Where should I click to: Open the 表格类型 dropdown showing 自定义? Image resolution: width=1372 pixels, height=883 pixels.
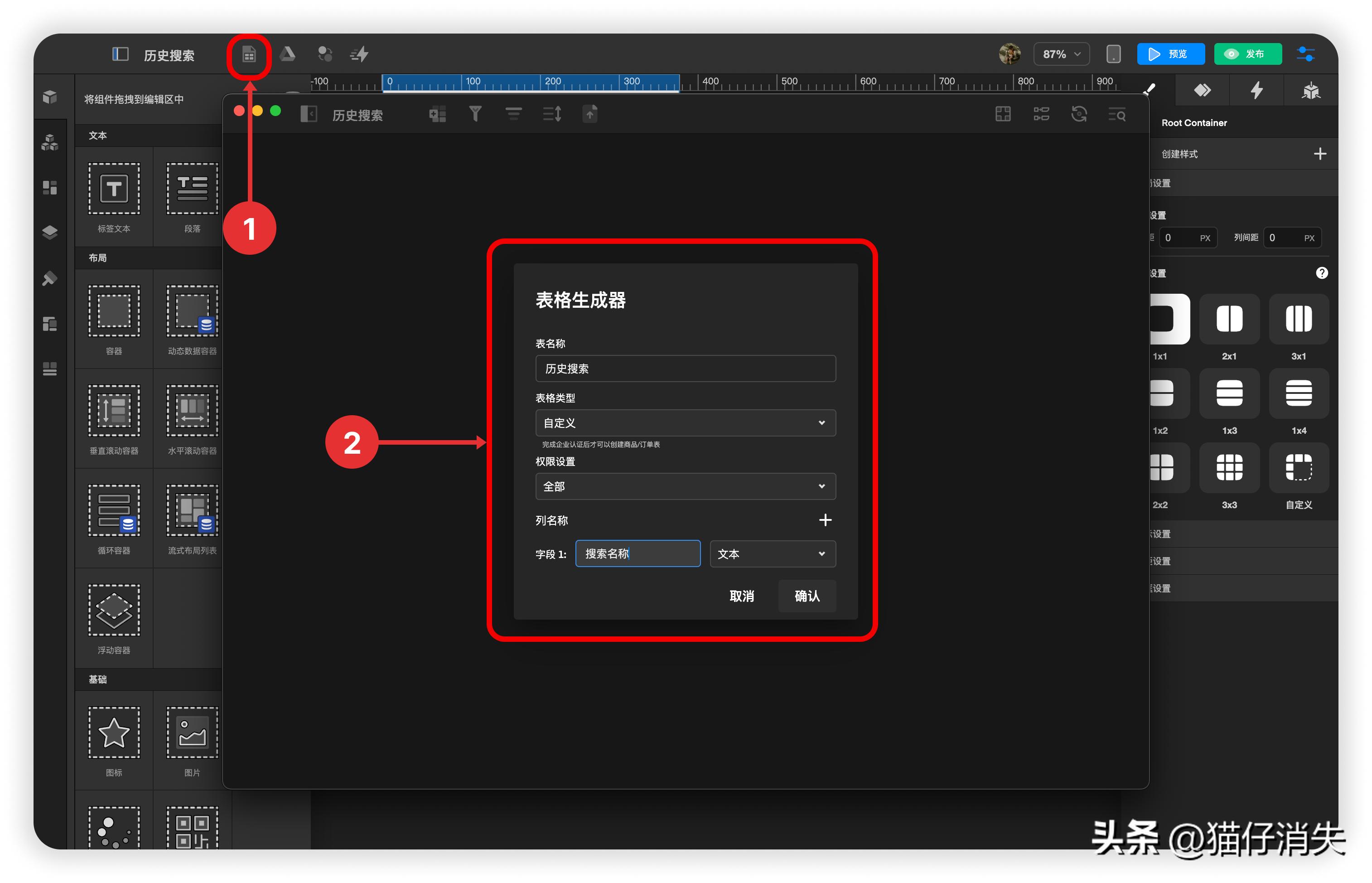686,423
